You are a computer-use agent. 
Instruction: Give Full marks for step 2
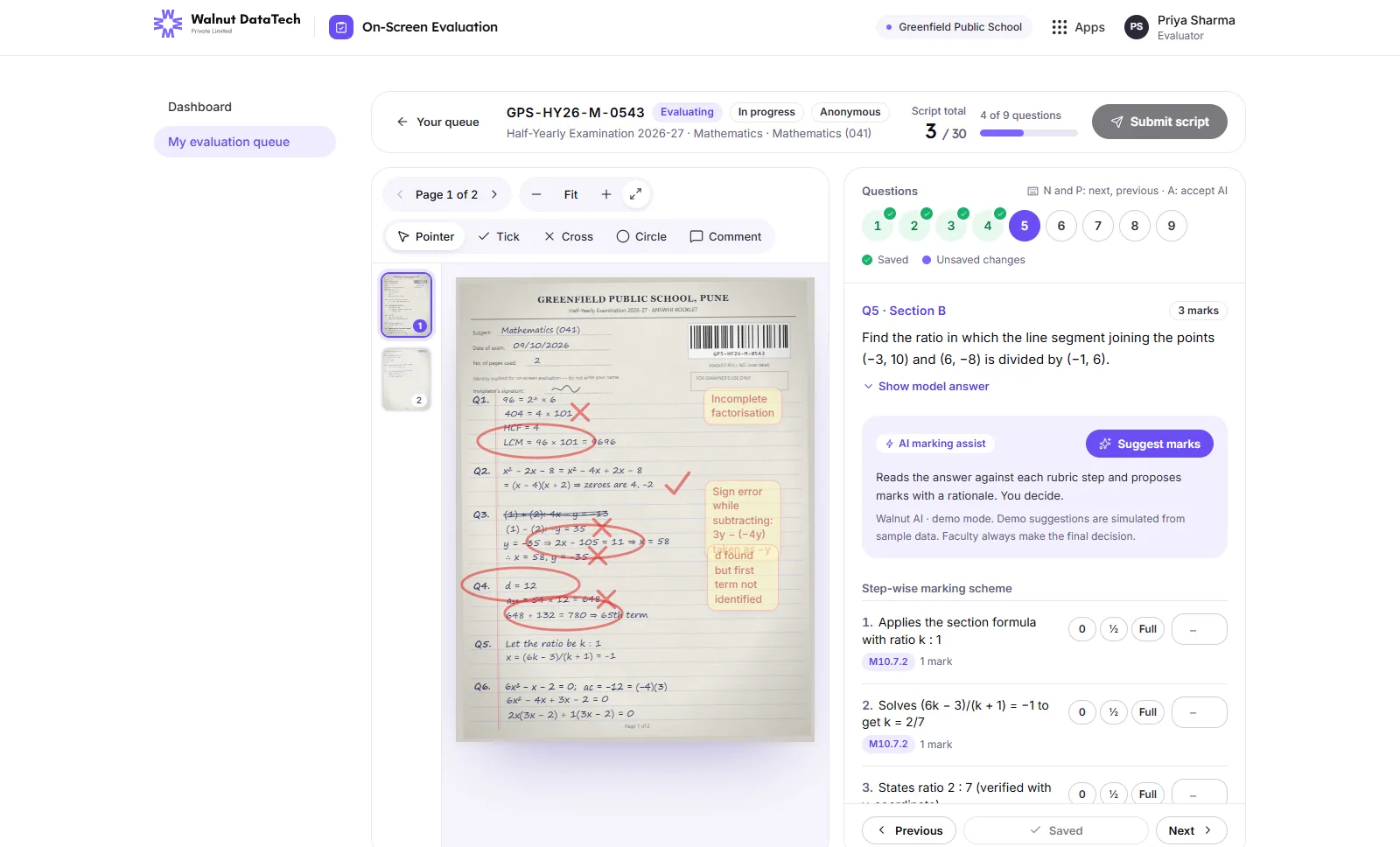(1148, 712)
